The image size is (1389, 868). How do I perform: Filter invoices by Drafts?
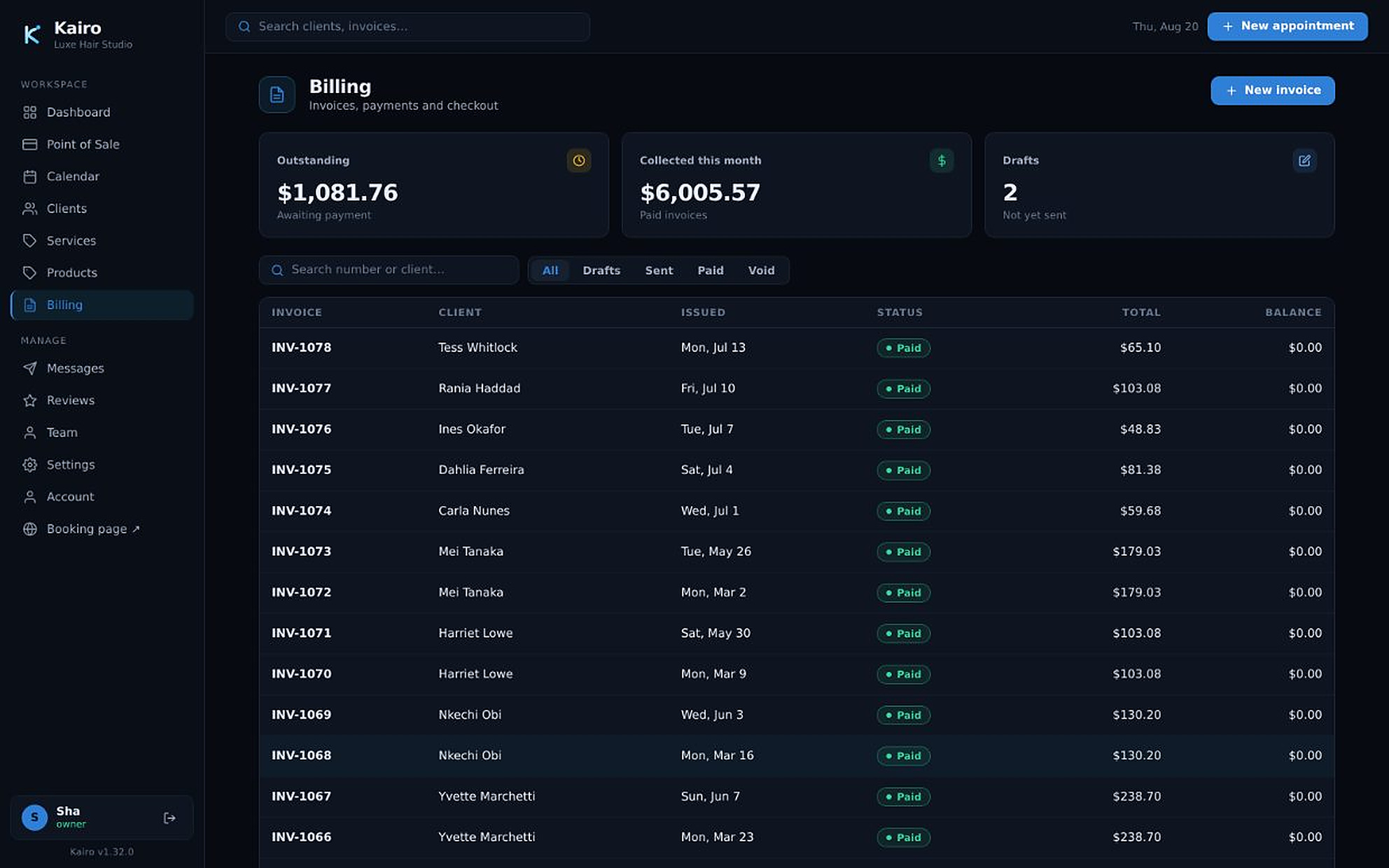601,270
